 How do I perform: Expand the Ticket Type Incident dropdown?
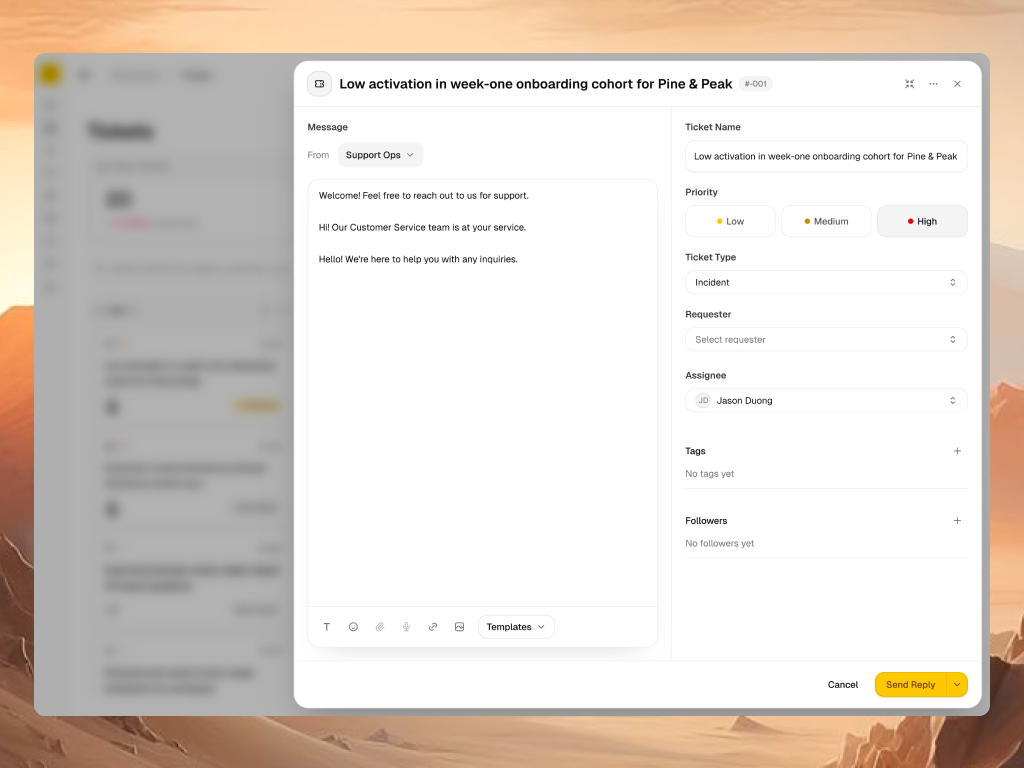point(826,282)
